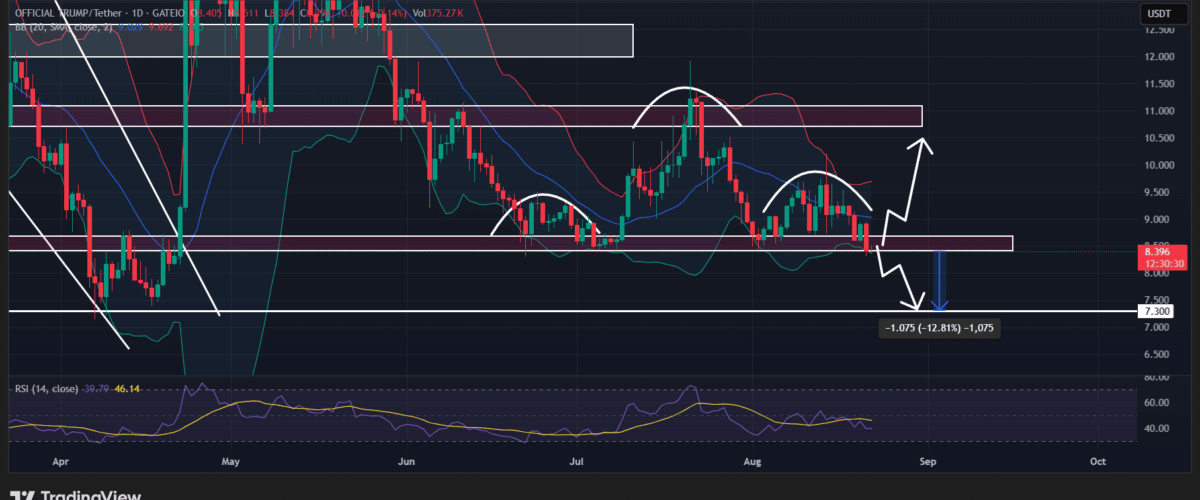Click the May label on time axis
The height and width of the screenshot is (500, 1200).
click(231, 462)
